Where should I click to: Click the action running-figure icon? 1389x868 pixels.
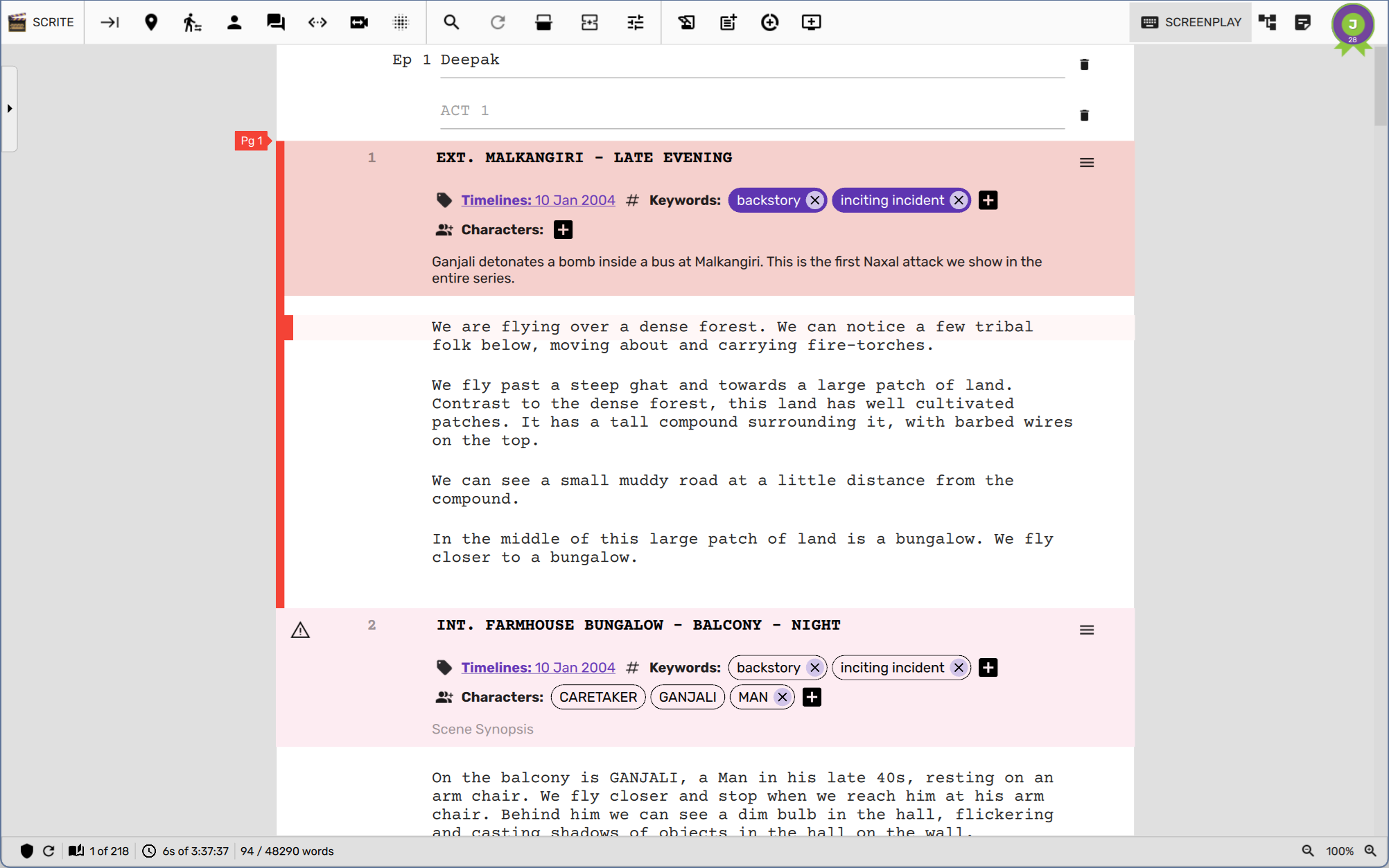[x=192, y=22]
